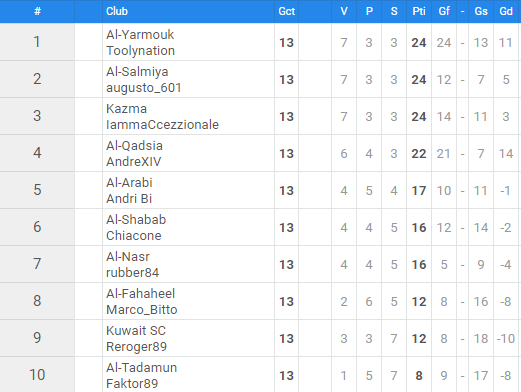Sort the table by the Pti column header
Screen dimensions: 521x392
click(419, 11)
